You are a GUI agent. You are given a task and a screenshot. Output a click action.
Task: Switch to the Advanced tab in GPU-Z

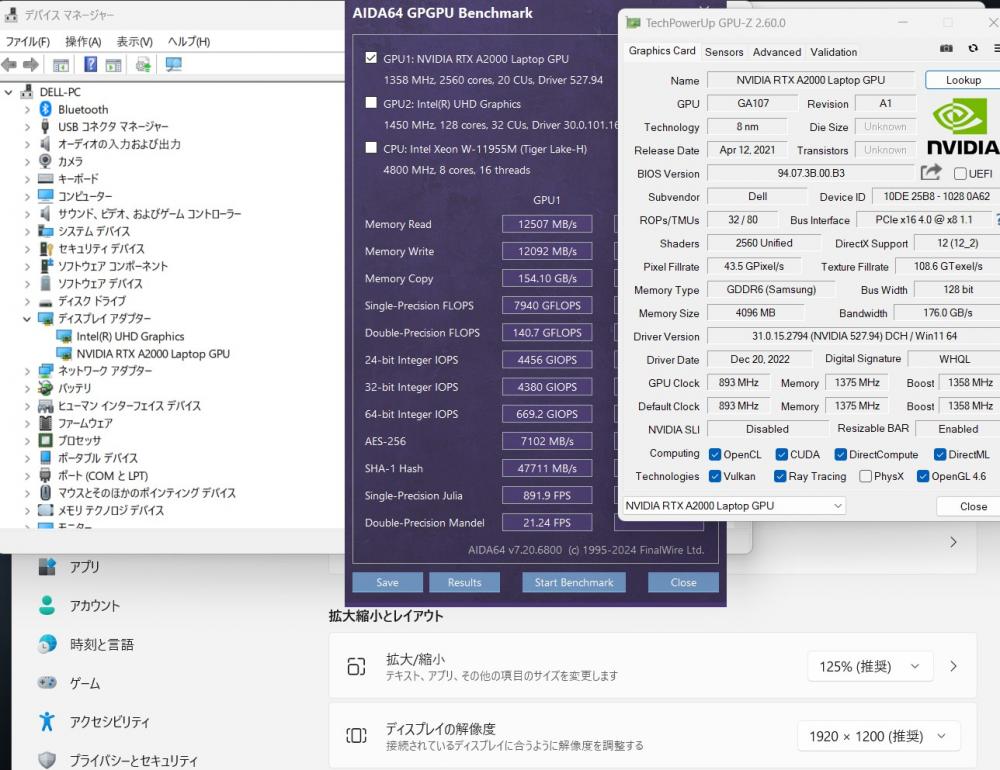tap(777, 52)
